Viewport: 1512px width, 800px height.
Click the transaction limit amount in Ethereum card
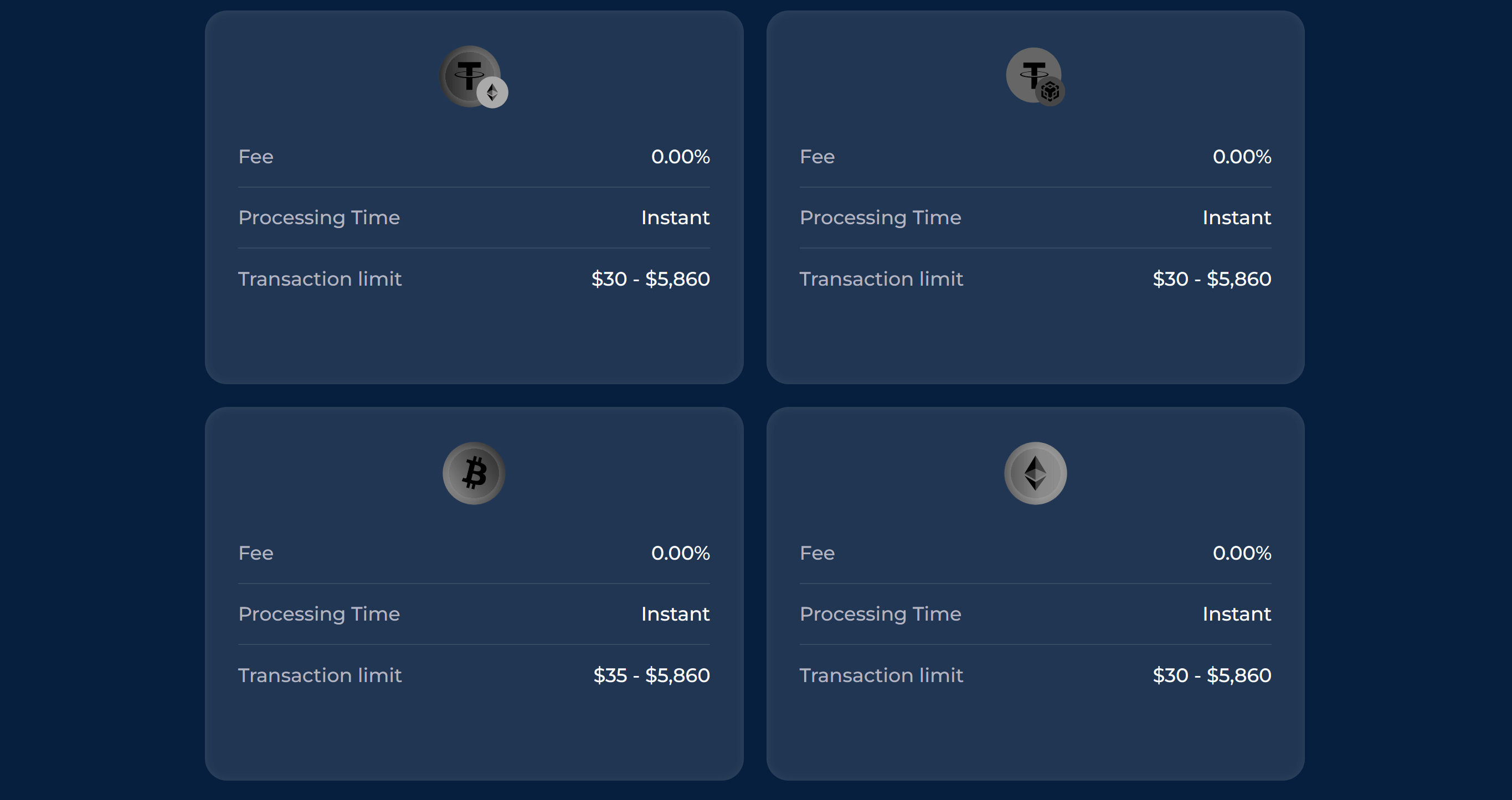1211,675
